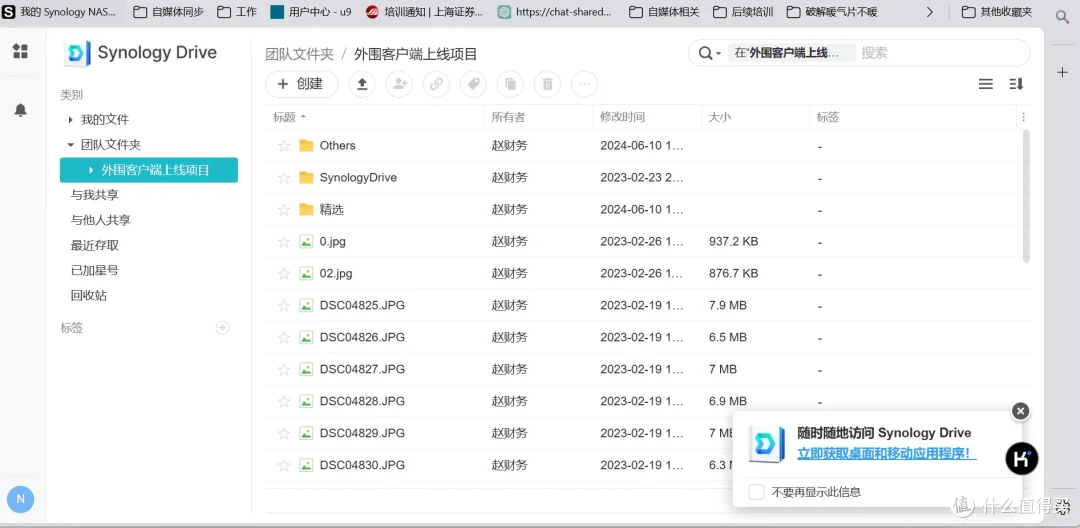This screenshot has height=528, width=1080.
Task: Click the get link icon
Action: (436, 84)
